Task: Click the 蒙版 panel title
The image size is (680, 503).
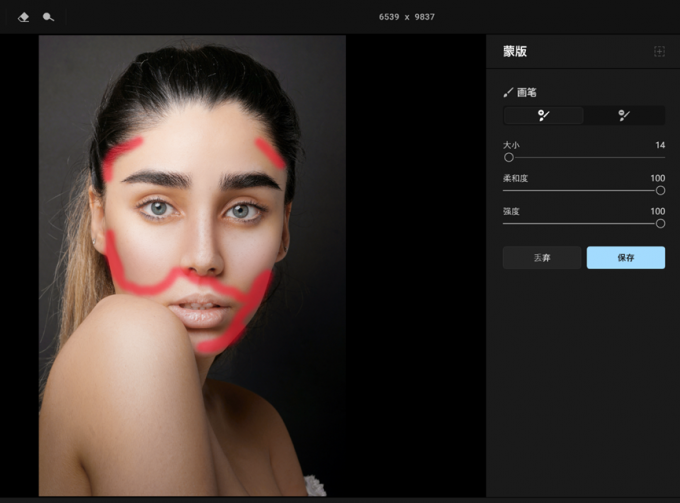Action: pyautogui.click(x=515, y=52)
